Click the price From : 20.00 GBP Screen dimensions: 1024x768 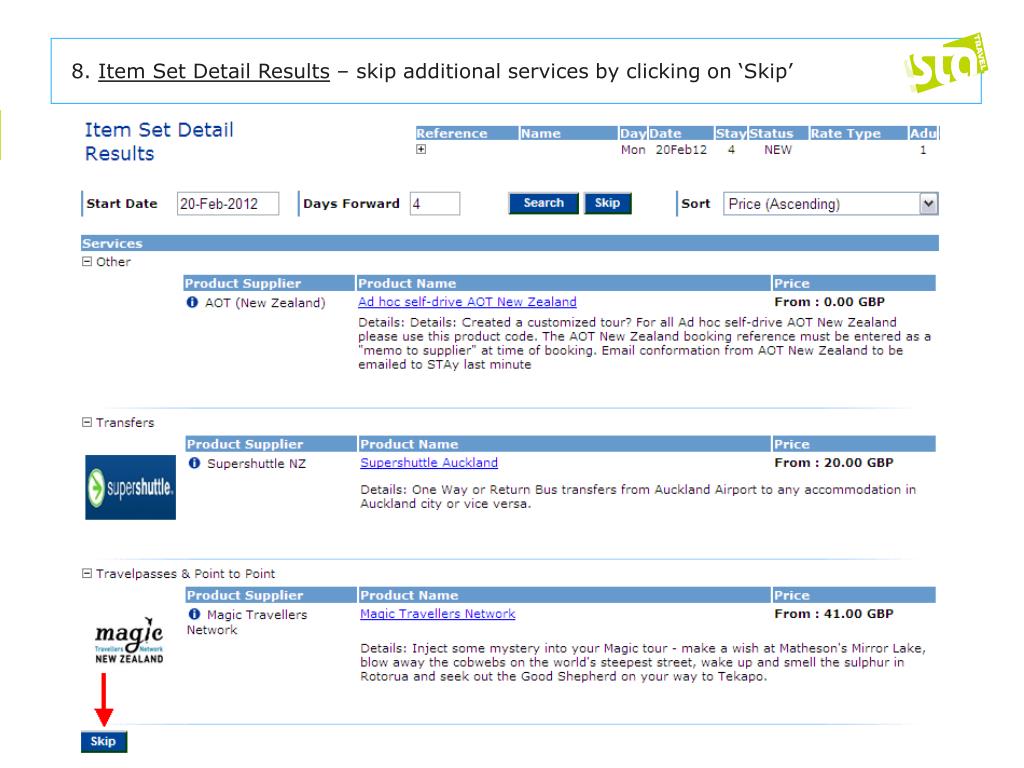(x=834, y=462)
